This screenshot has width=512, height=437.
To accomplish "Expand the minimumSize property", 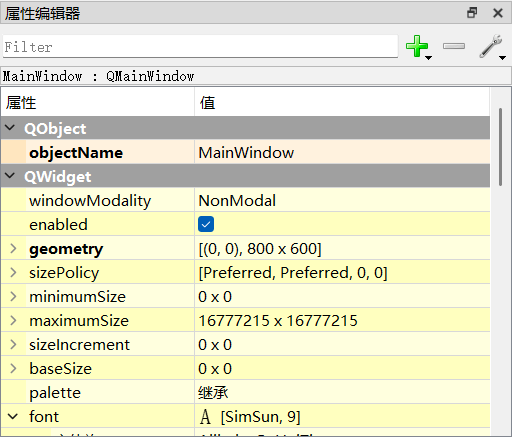I will tap(13, 297).
